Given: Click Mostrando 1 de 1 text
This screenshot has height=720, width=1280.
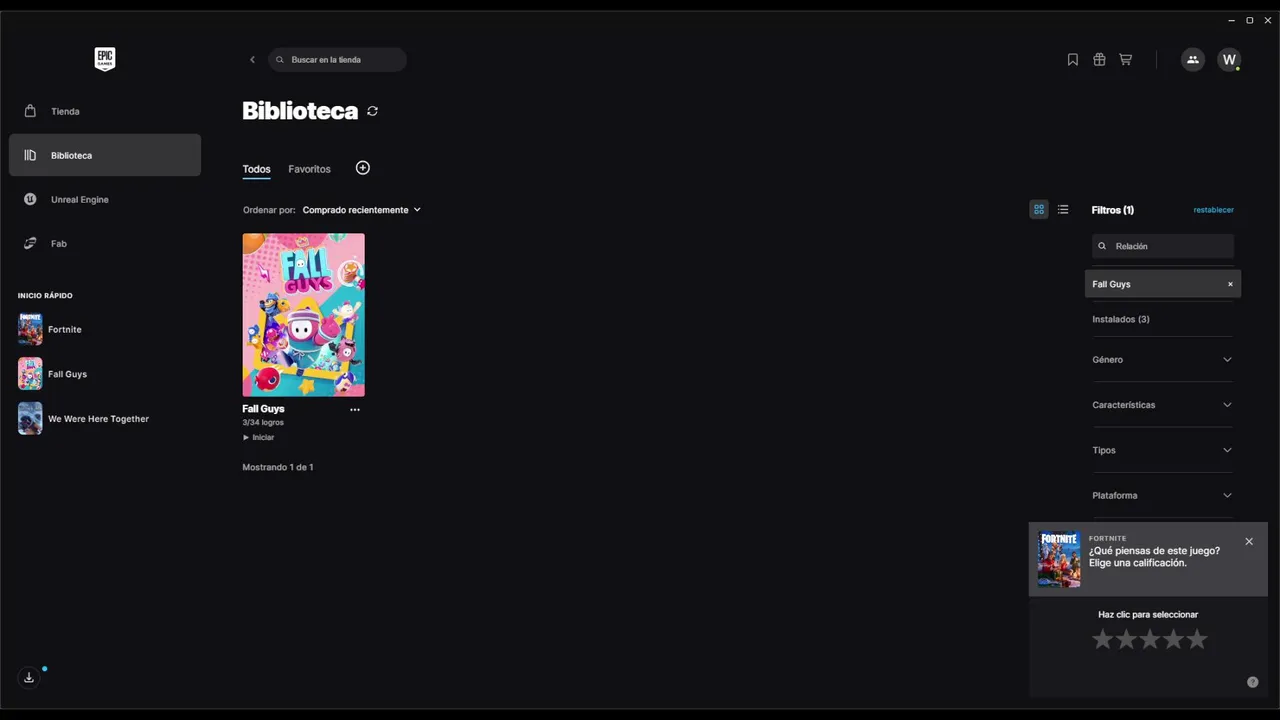Looking at the screenshot, I should click(278, 467).
